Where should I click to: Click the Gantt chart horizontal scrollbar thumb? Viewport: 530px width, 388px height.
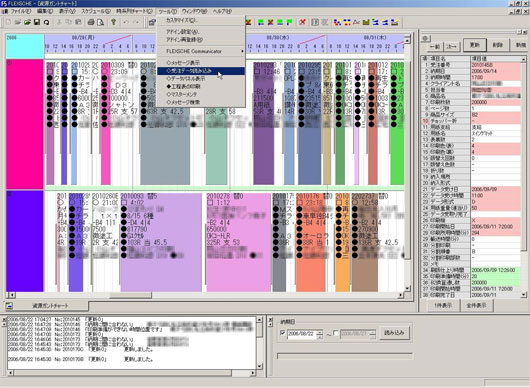130,295
